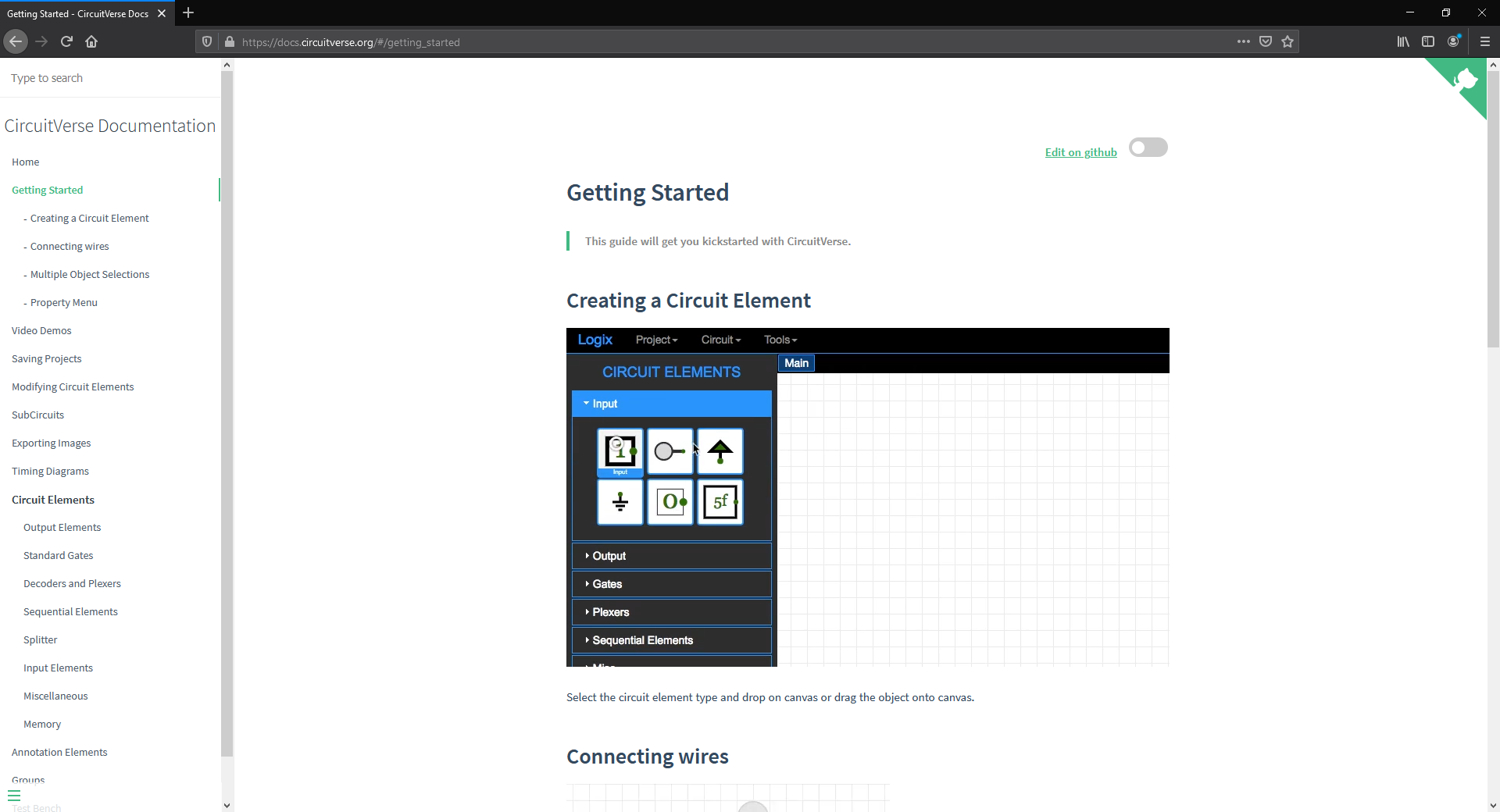Viewport: 1500px width, 812px height.
Task: Navigate to Saving Projects section
Action: point(47,358)
